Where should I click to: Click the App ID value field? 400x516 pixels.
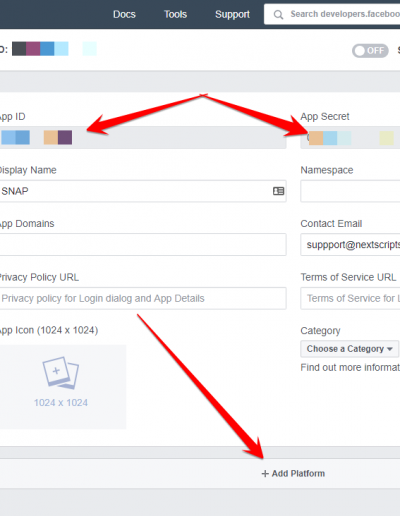pos(143,137)
